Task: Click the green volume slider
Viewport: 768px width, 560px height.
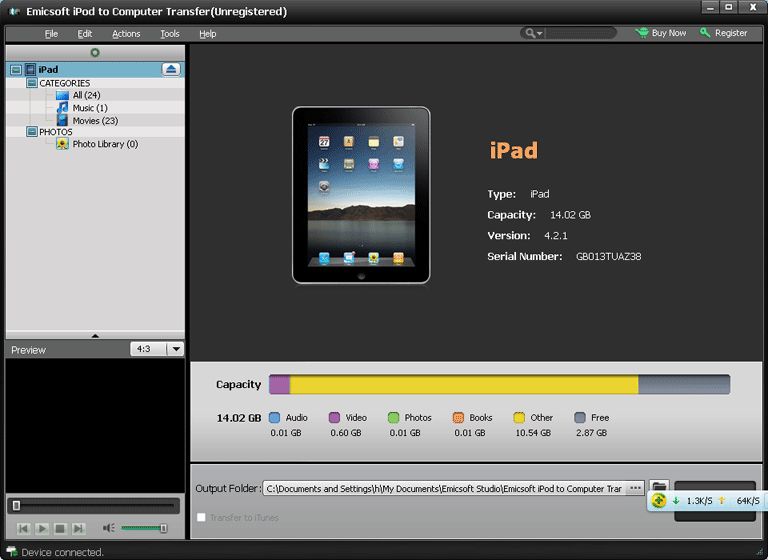Action: 143,528
